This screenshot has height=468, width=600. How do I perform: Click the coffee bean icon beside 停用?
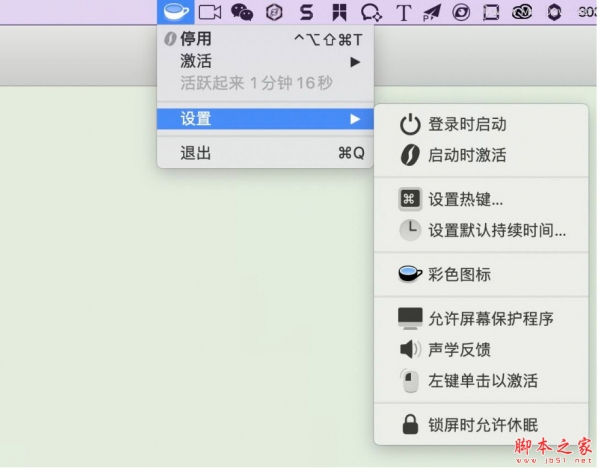click(x=170, y=39)
